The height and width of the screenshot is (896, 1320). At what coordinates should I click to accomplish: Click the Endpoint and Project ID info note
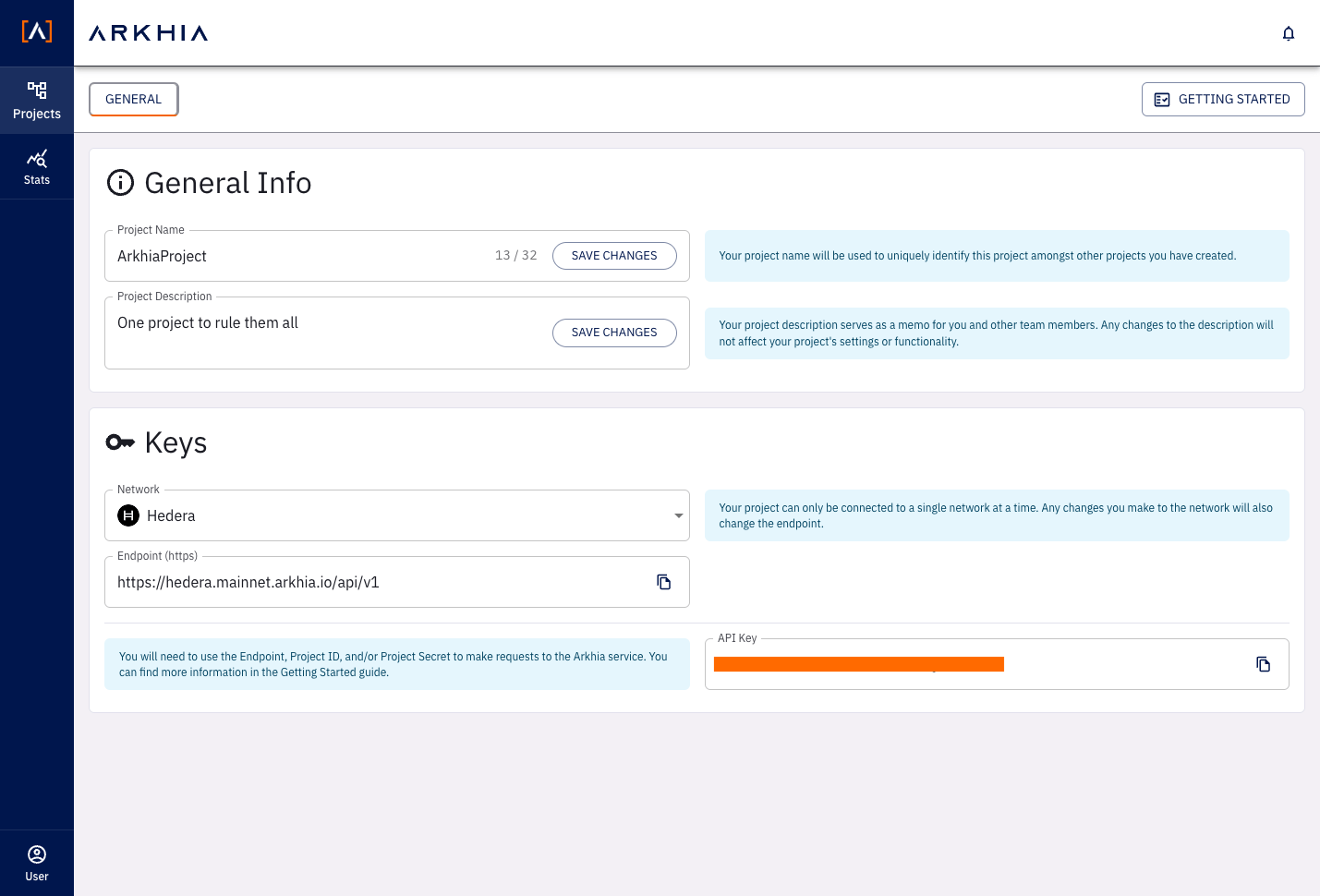click(x=397, y=664)
